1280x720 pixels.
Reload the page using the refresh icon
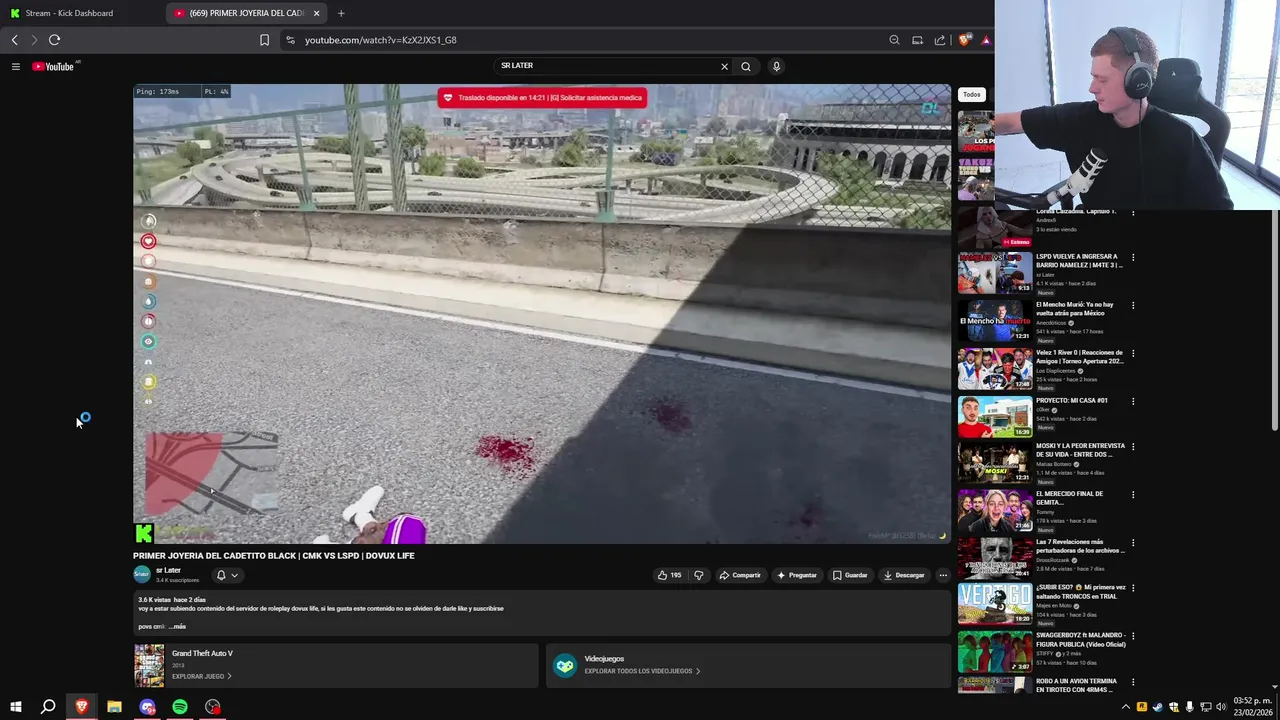(54, 40)
